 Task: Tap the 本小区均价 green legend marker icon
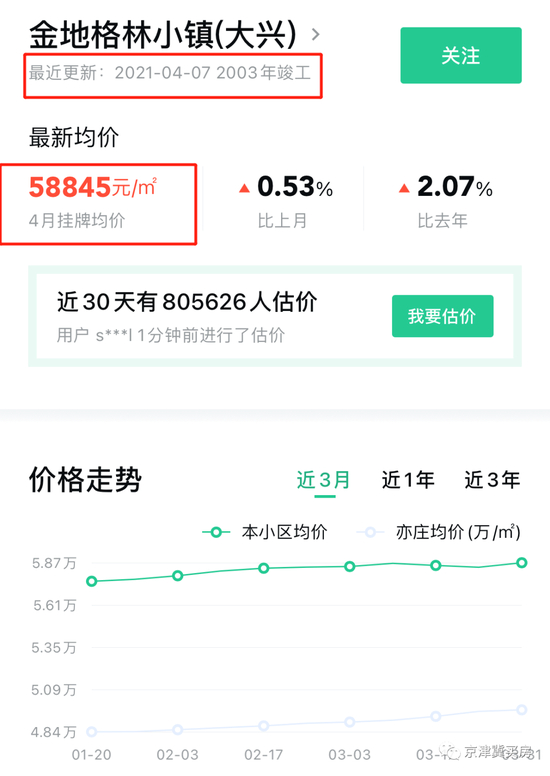216,533
